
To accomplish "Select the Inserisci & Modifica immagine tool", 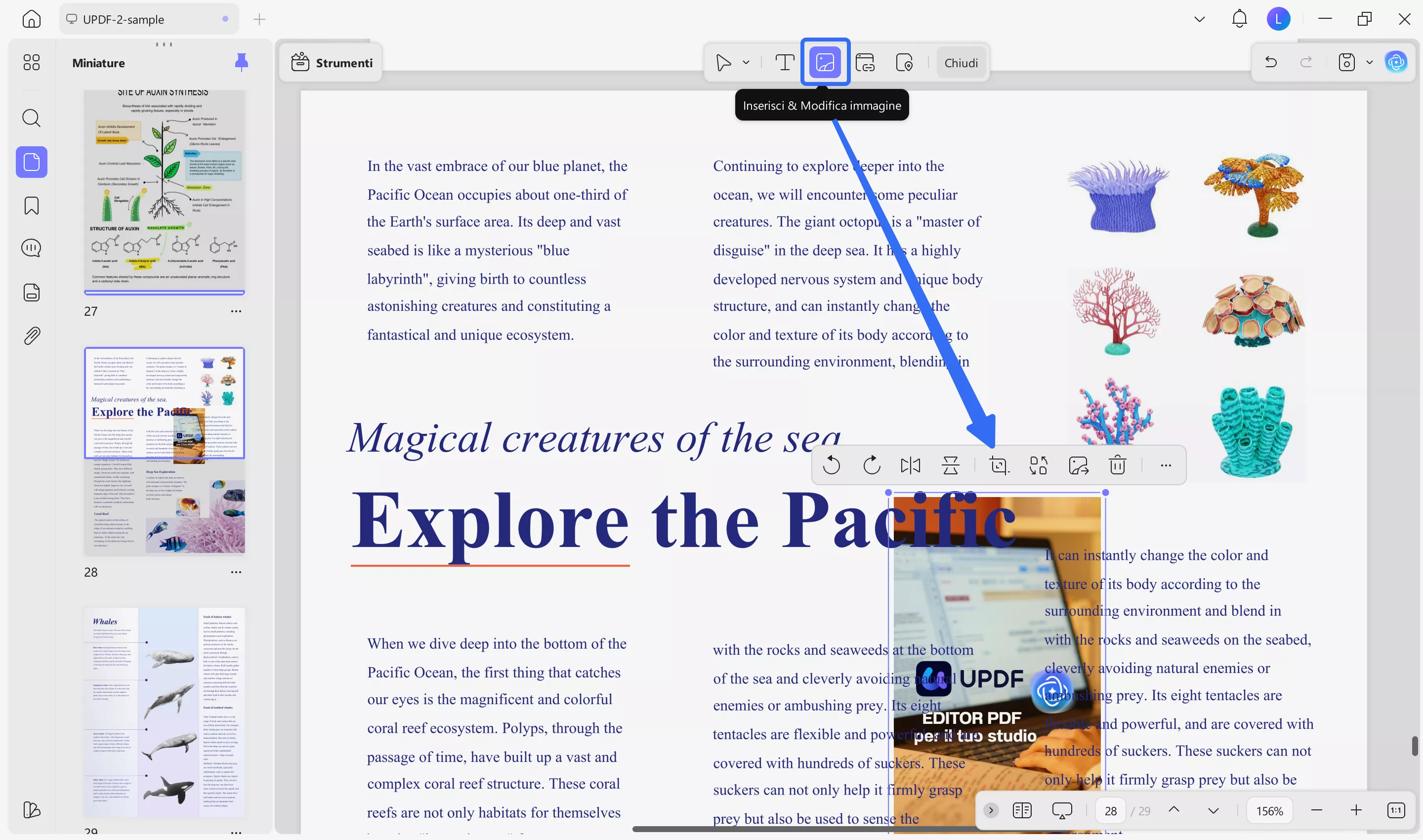I will 825,62.
